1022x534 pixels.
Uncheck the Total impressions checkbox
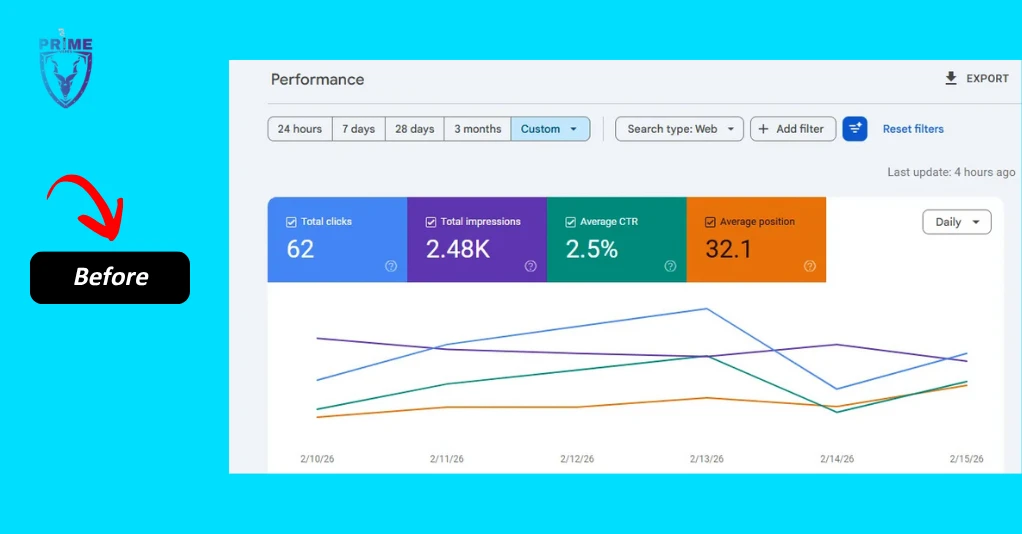coord(431,222)
